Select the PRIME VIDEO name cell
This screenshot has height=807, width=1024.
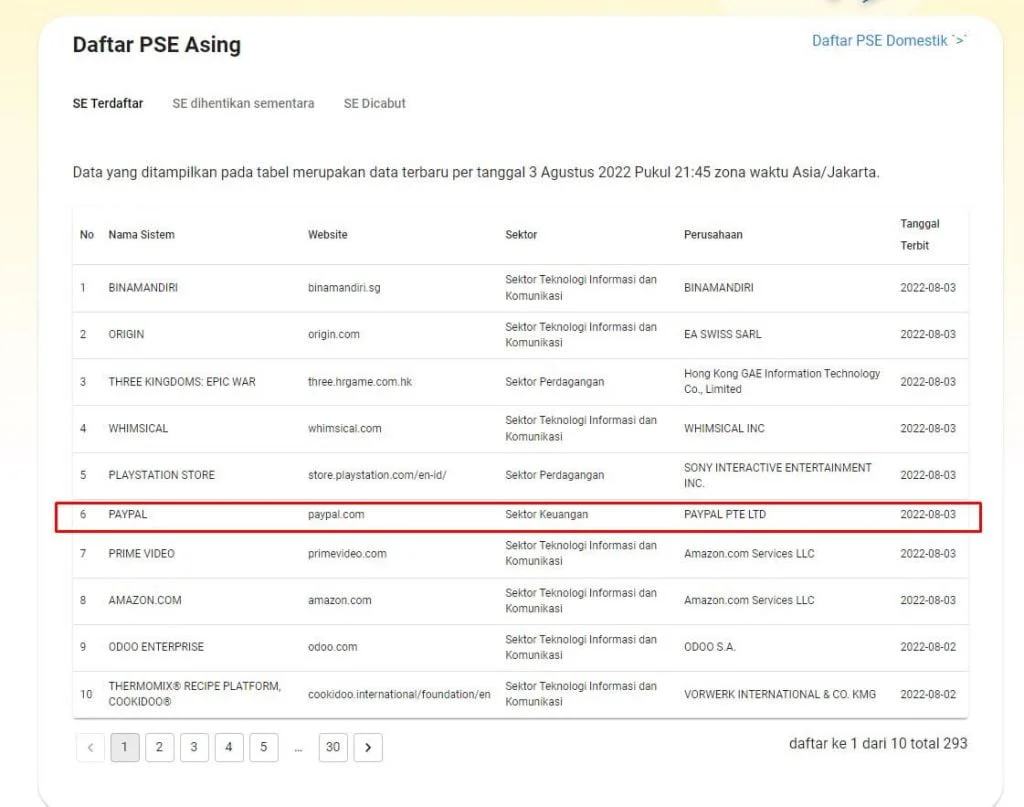pos(141,554)
